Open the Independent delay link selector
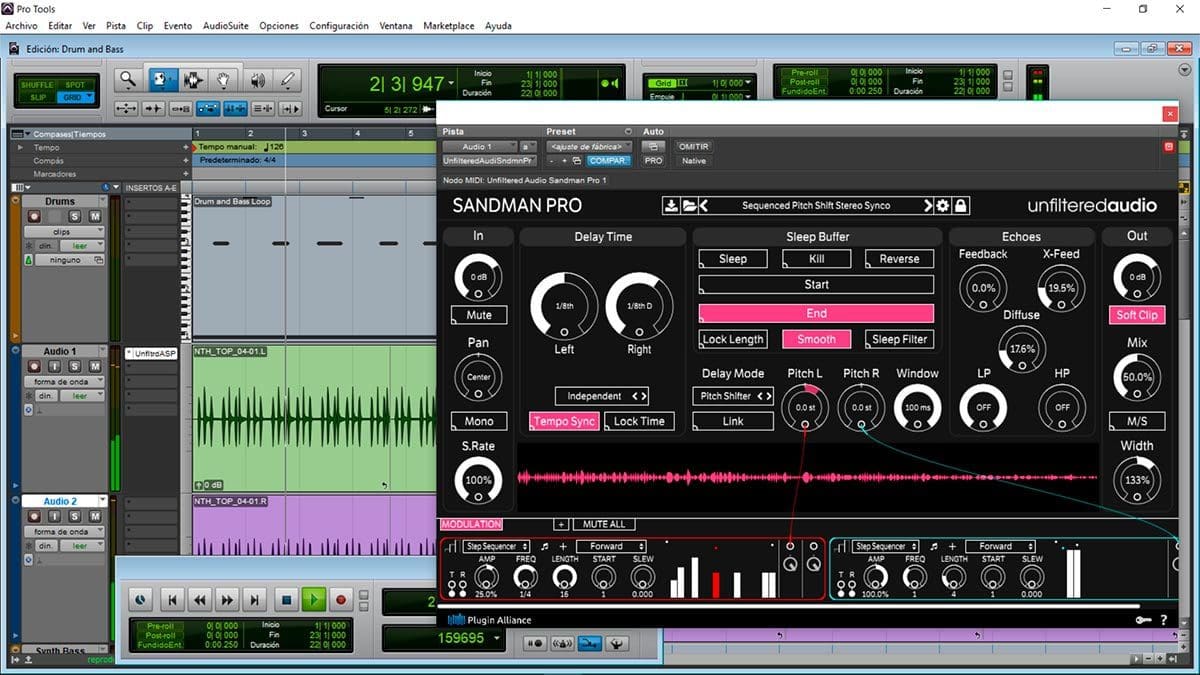Image resolution: width=1200 pixels, height=675 pixels. point(602,396)
